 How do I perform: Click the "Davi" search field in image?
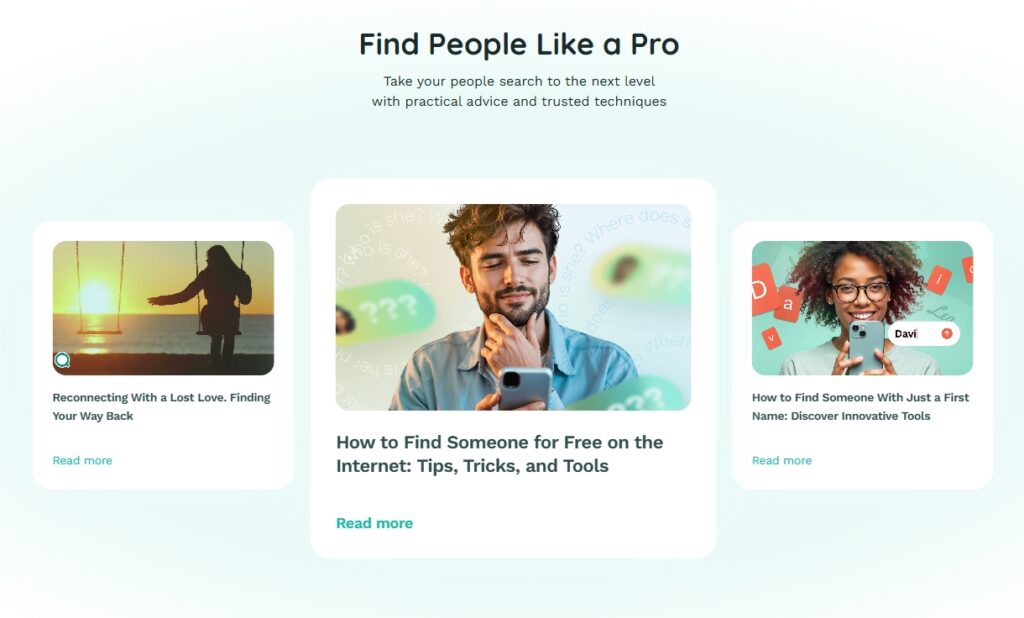point(923,334)
